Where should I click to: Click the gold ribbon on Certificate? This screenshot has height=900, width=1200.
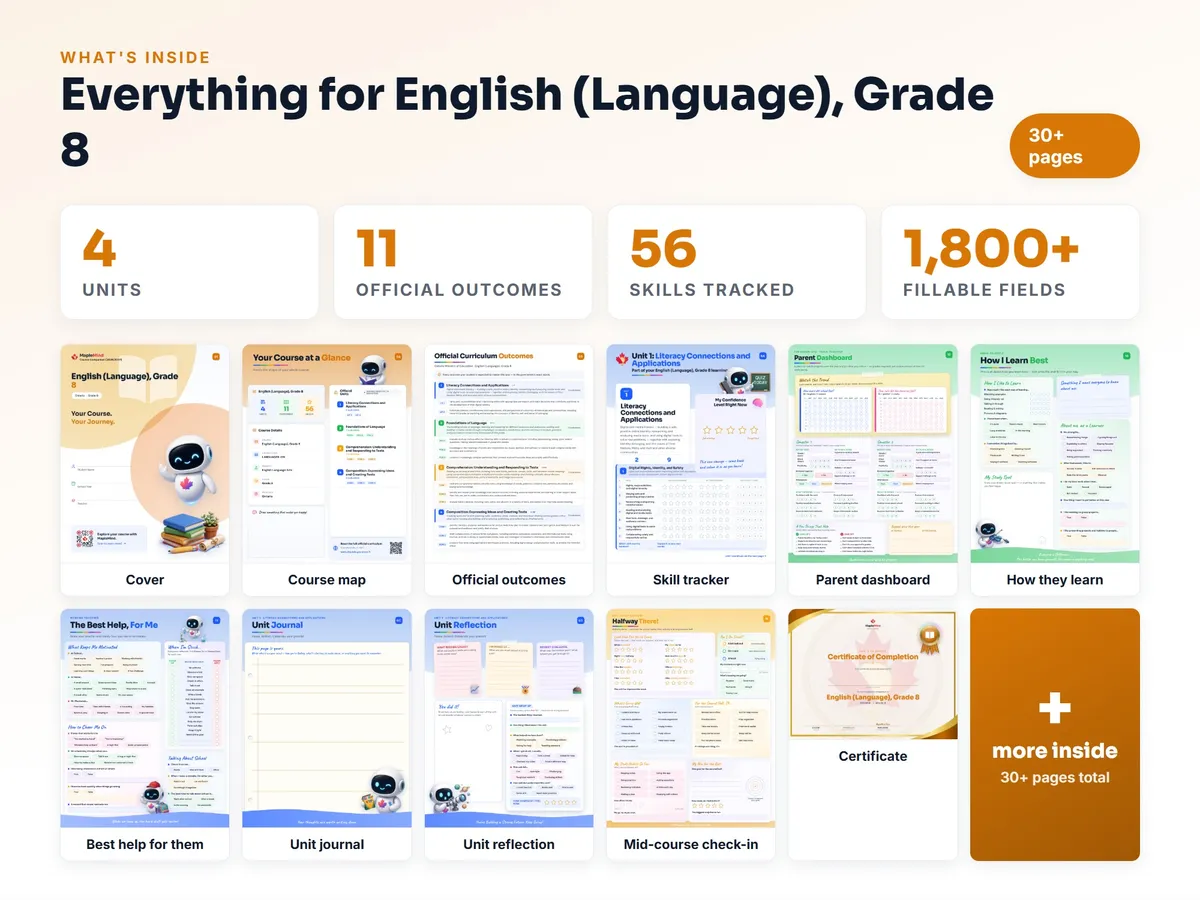(x=930, y=638)
